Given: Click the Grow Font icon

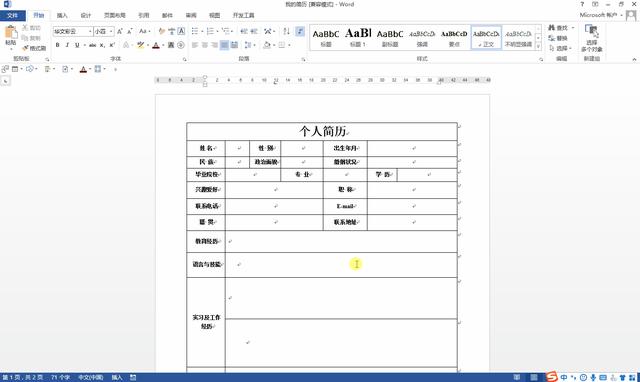Looking at the screenshot, I should (120, 31).
